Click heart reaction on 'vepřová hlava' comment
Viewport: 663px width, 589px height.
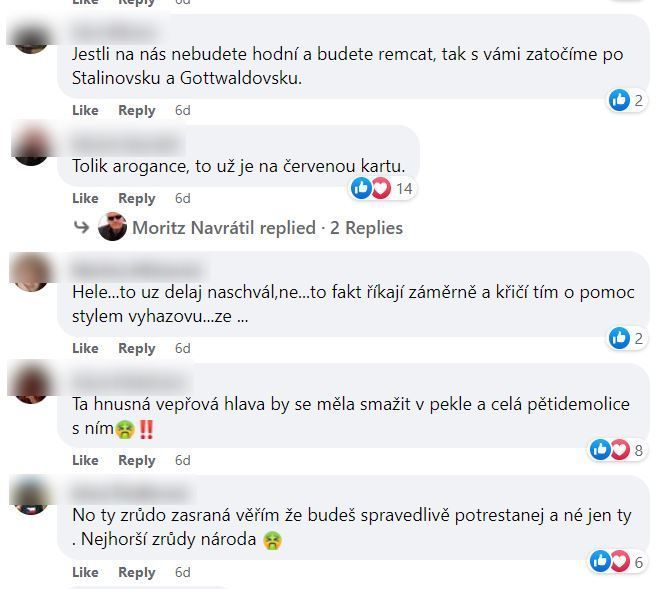pos(620,449)
